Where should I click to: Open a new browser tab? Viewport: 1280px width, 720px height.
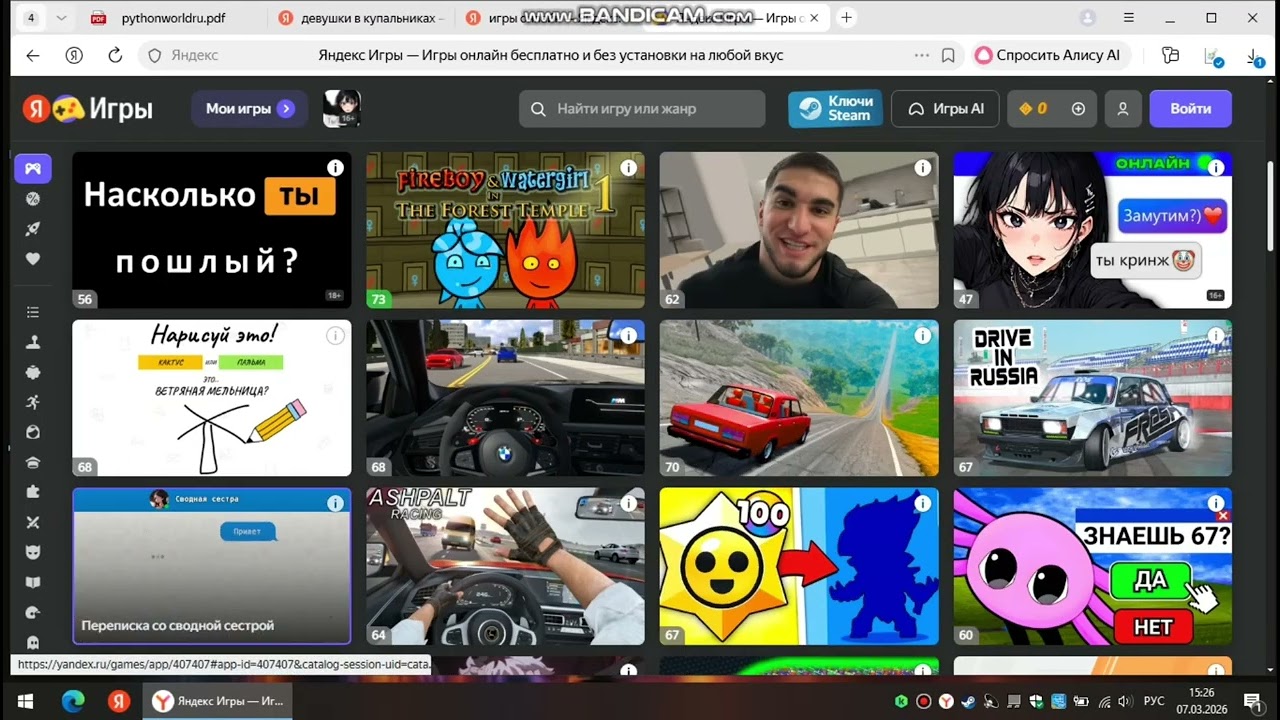pos(847,18)
